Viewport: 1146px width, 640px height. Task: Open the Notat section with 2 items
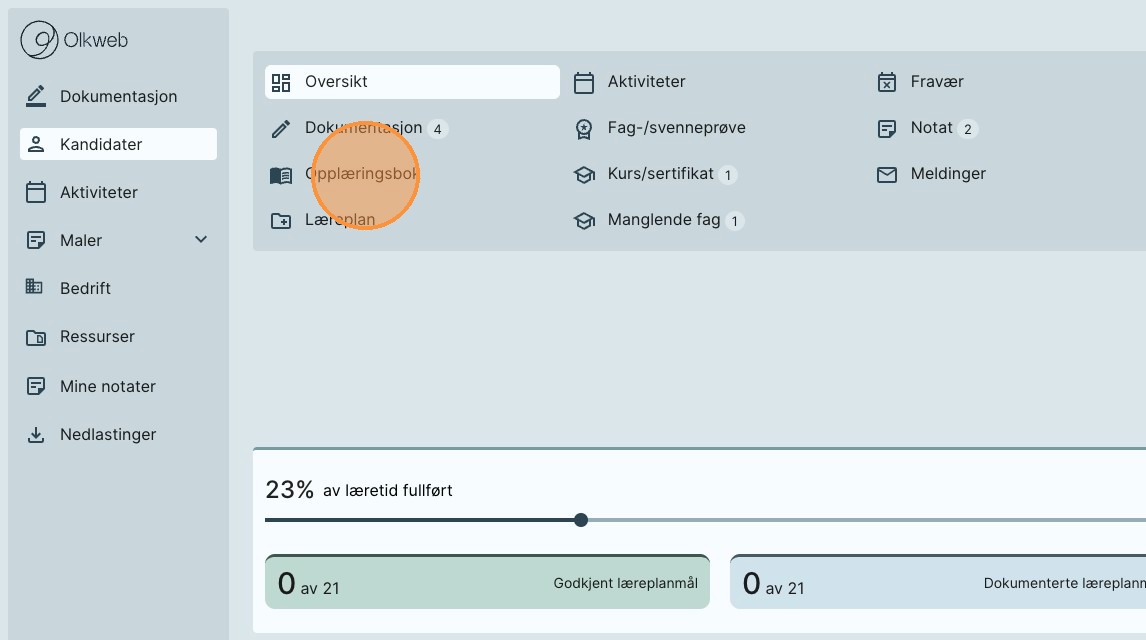931,128
